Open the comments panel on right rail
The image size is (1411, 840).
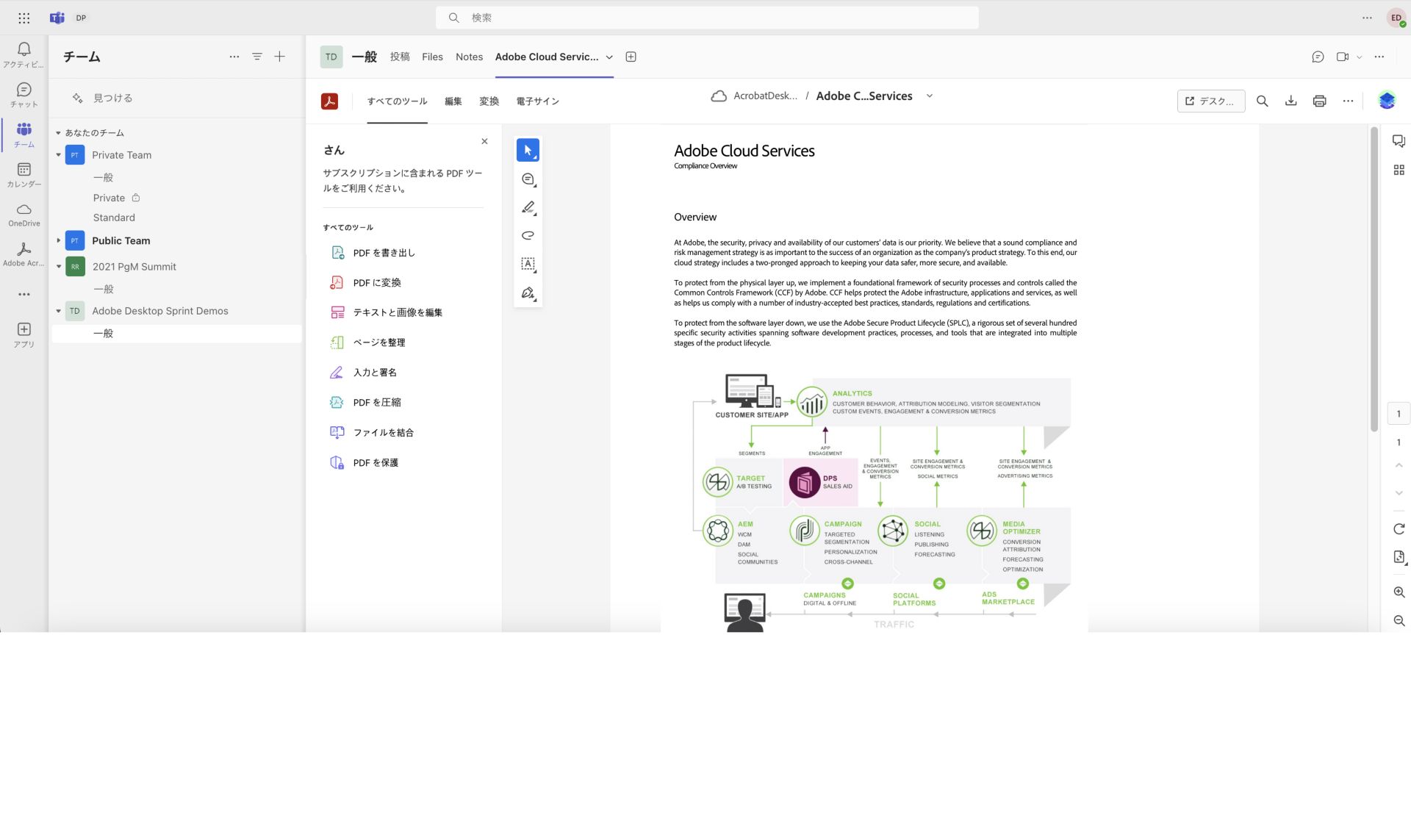click(1399, 141)
